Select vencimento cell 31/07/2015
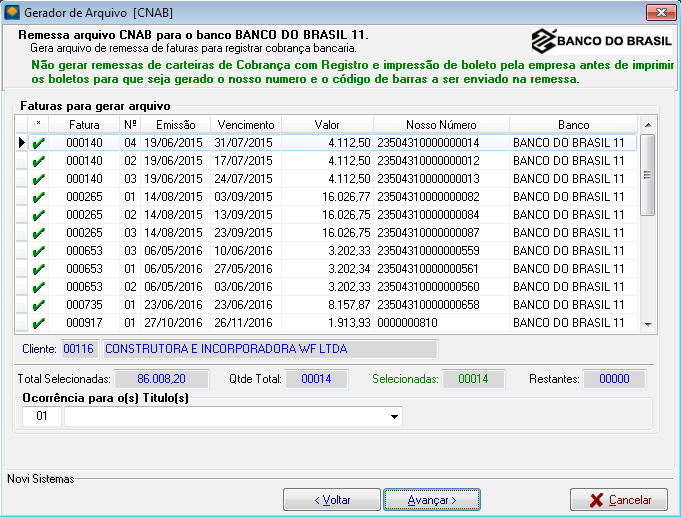This screenshot has height=517, width=681. click(246, 143)
